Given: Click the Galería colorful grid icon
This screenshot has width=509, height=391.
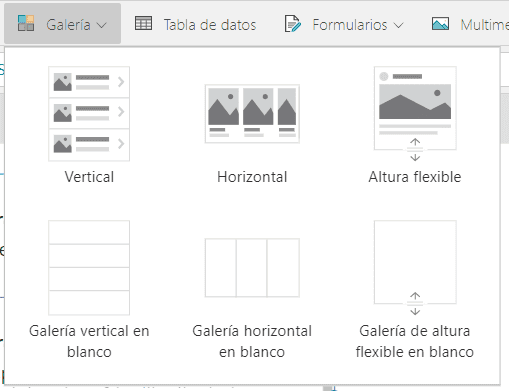Looking at the screenshot, I should pyautogui.click(x=26, y=23).
